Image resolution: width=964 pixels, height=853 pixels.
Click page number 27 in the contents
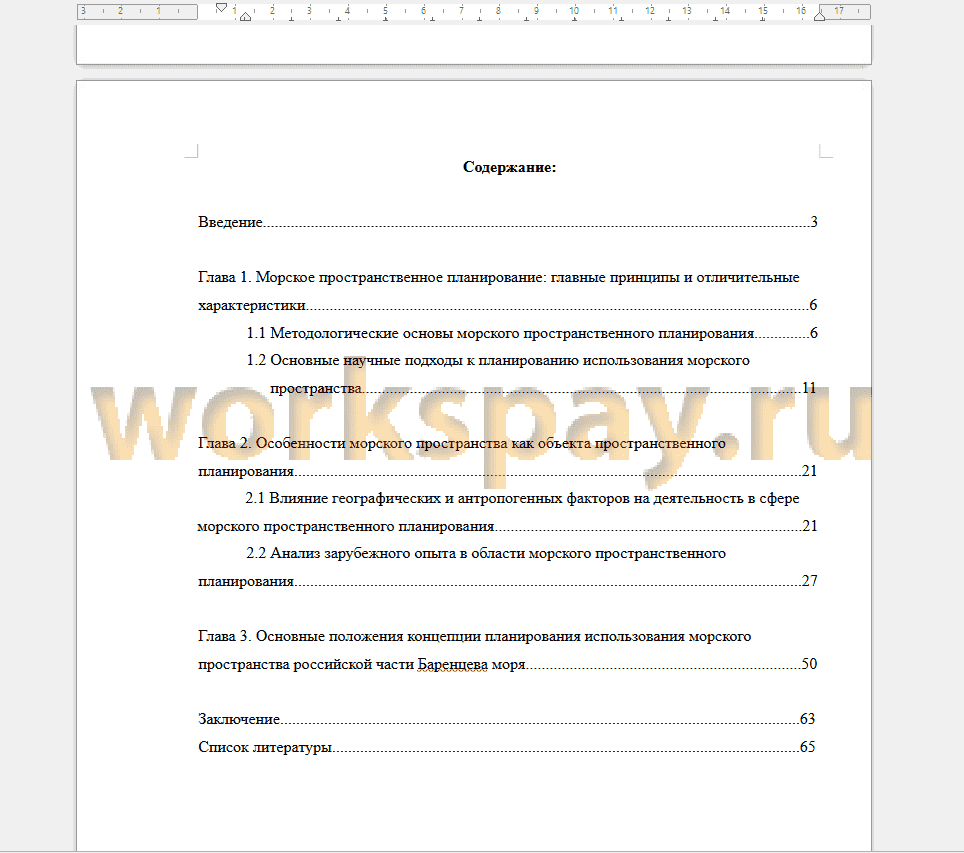point(810,581)
